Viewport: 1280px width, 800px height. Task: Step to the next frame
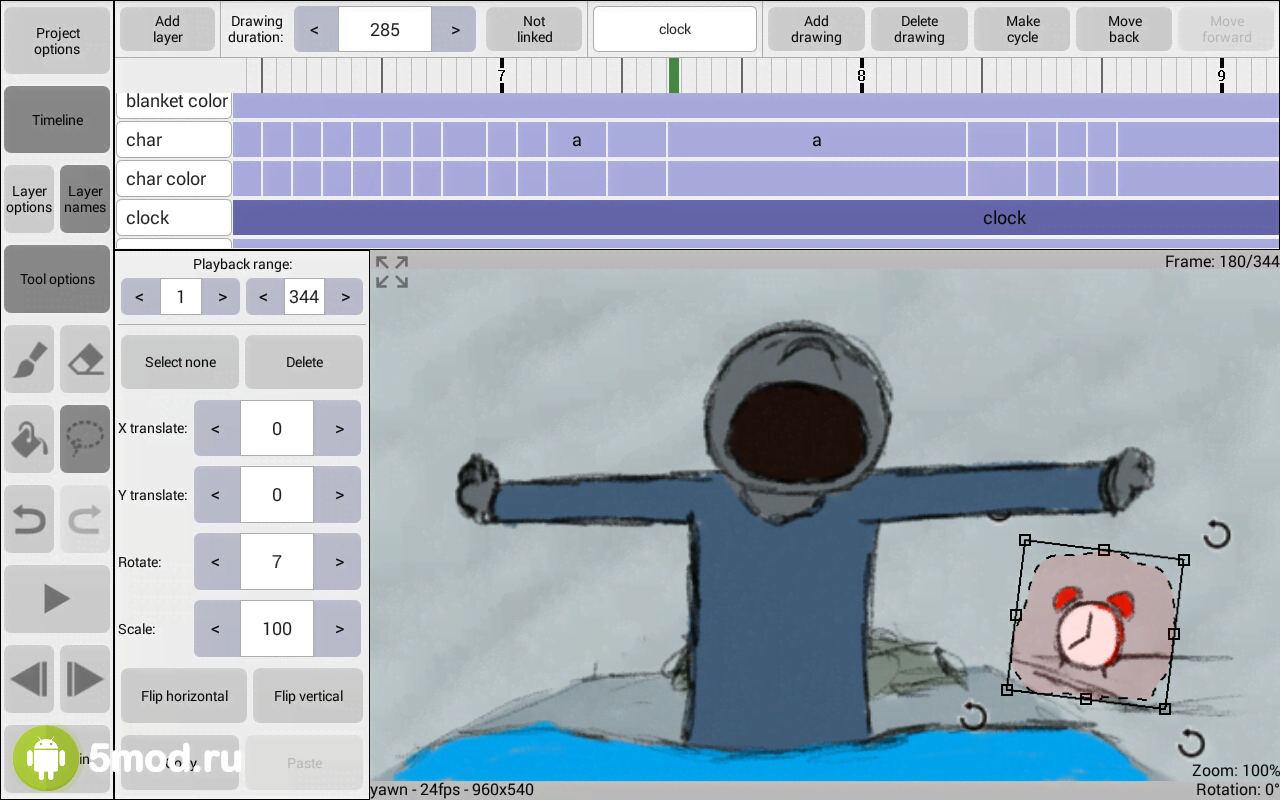[85, 680]
